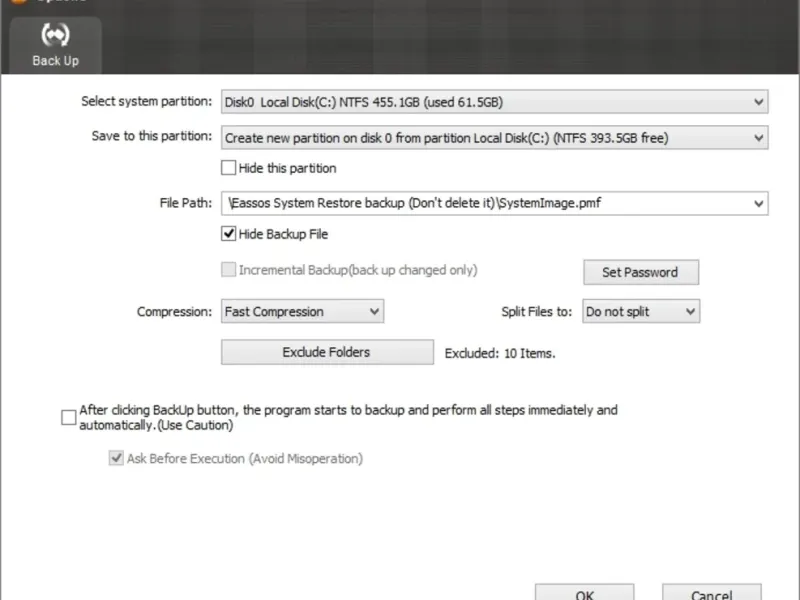
Task: Uncheck the Hide Backup File checkbox
Action: pos(228,234)
